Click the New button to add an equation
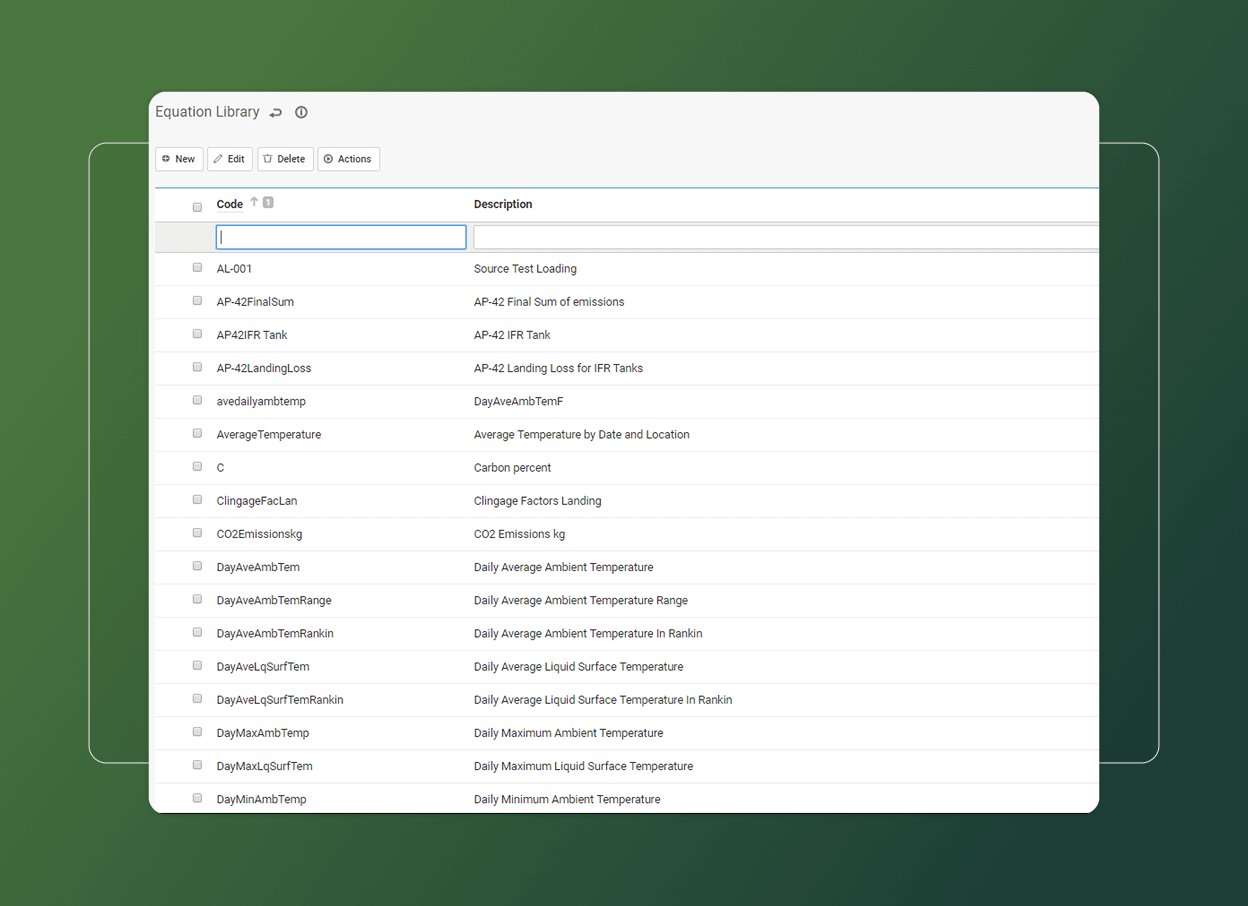This screenshot has height=906, width=1248. click(179, 159)
